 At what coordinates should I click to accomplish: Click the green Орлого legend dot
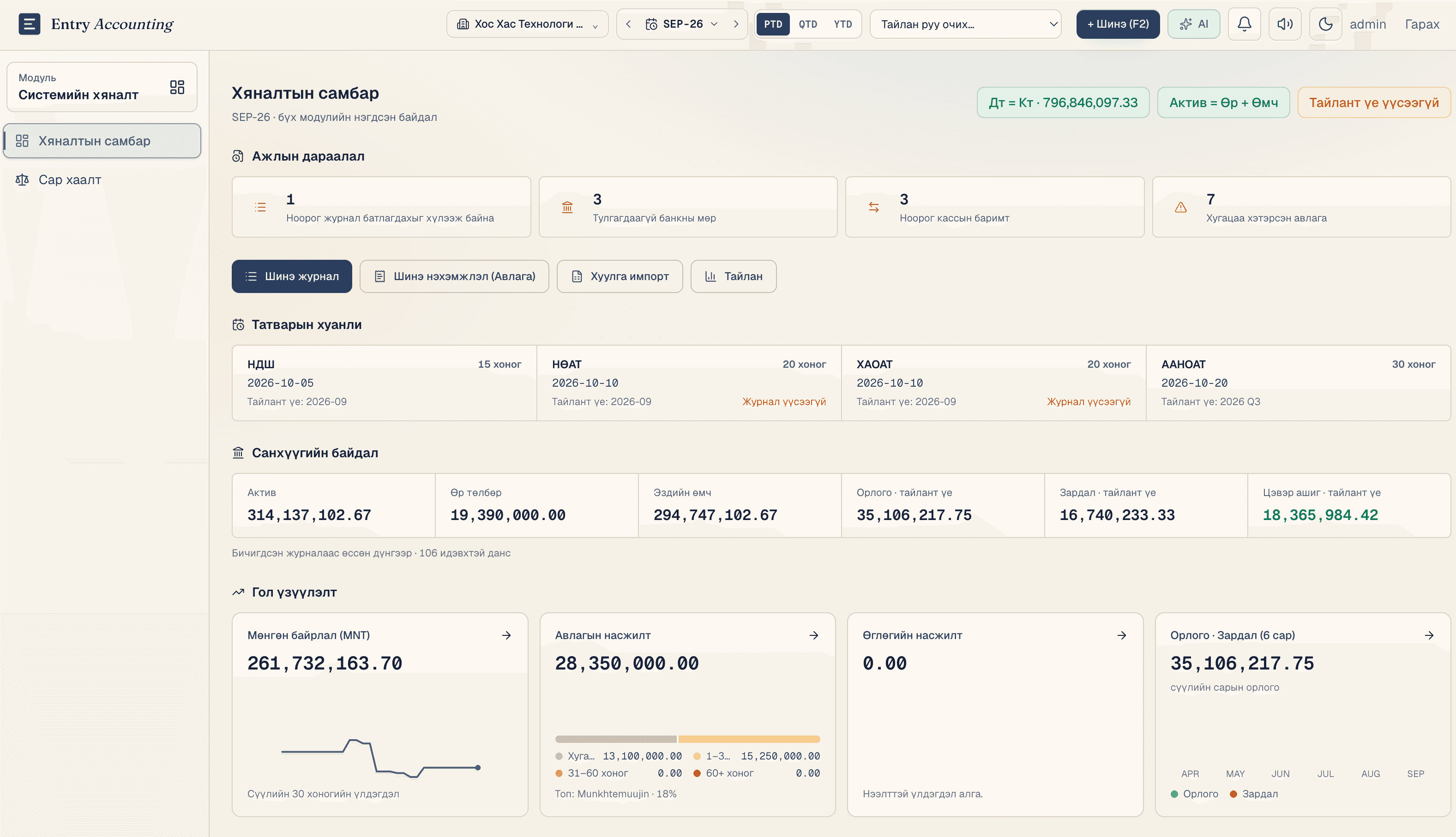1173,794
